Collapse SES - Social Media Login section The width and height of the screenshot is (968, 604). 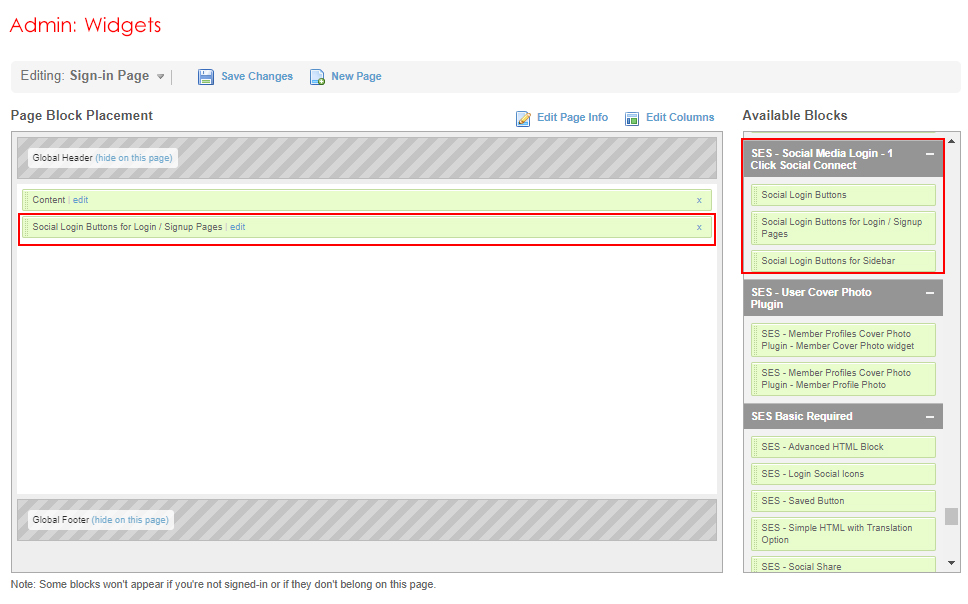point(930,154)
